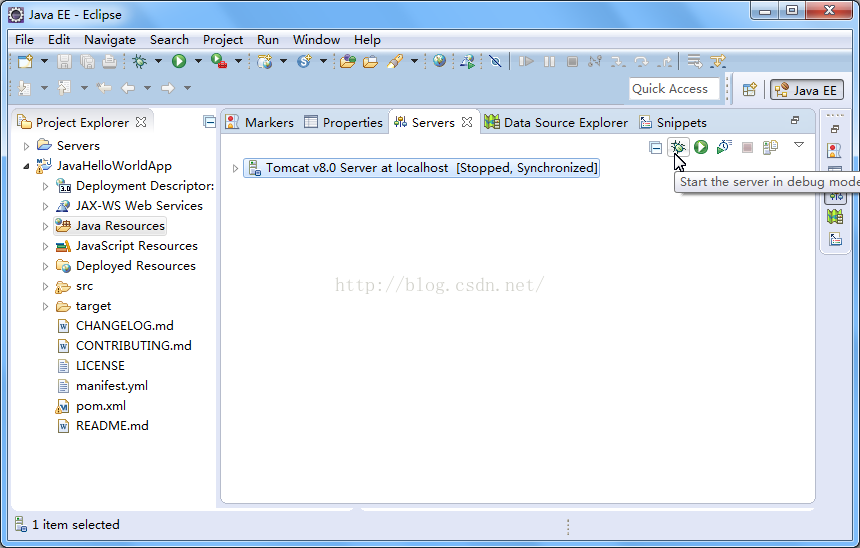860x548 pixels.
Task: Open the Project menu
Action: [x=223, y=39]
